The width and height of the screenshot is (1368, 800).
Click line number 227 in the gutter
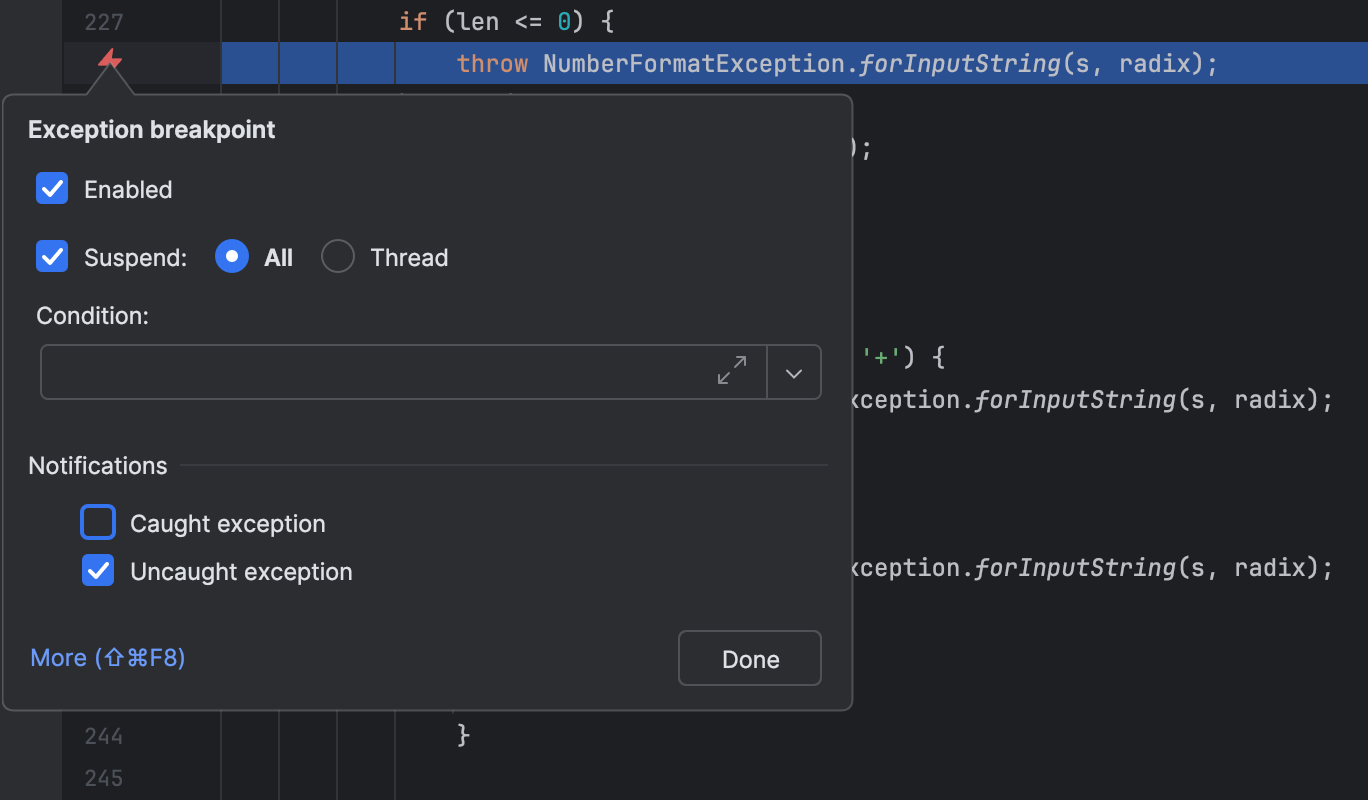pos(104,22)
